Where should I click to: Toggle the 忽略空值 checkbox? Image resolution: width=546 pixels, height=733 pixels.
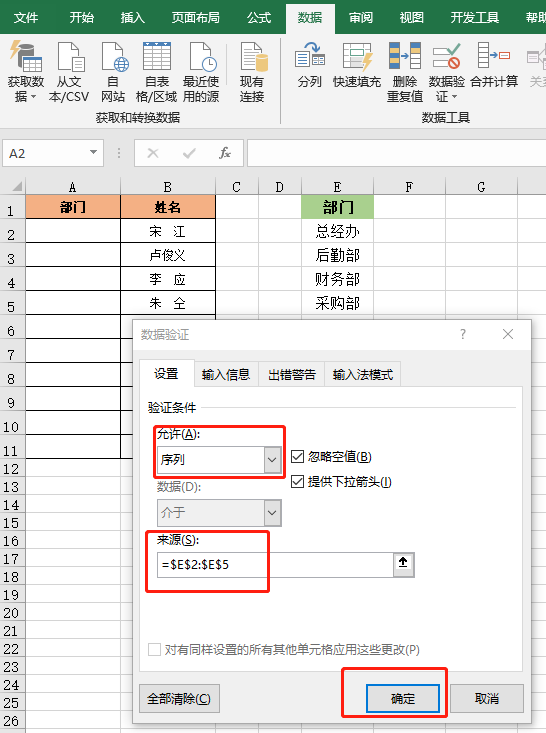[x=297, y=457]
